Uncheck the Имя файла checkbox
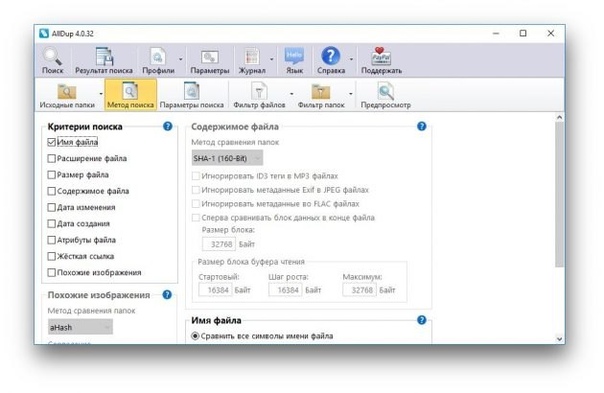This screenshot has height=393, width=604. [x=52, y=142]
